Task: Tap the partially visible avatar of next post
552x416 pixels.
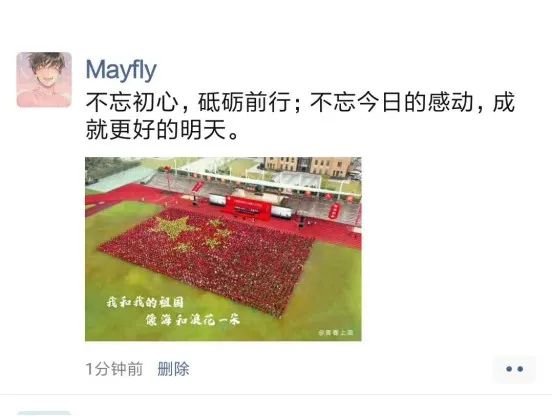Action: pyautogui.click(x=44, y=413)
